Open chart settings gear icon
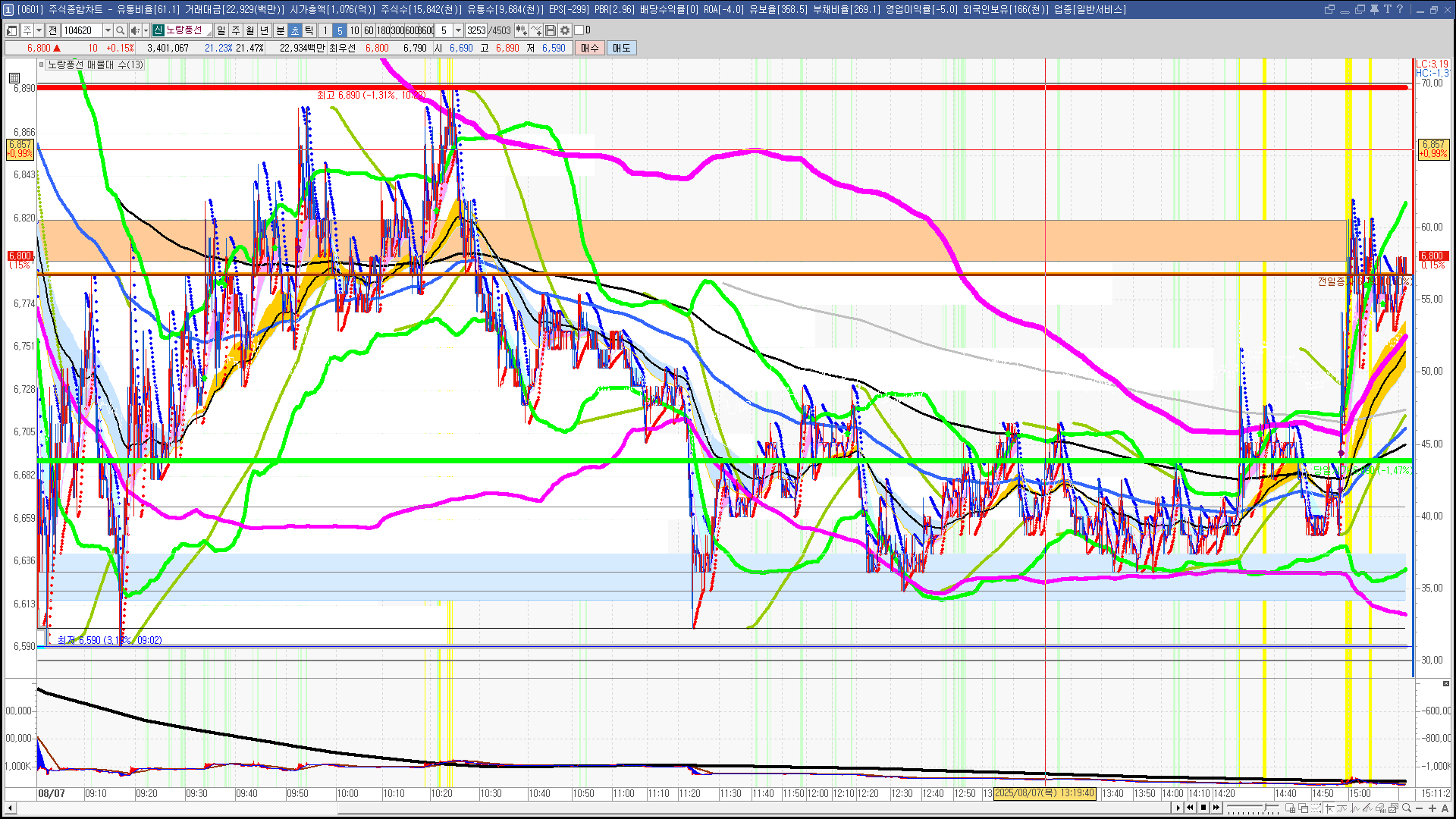 click(x=565, y=30)
